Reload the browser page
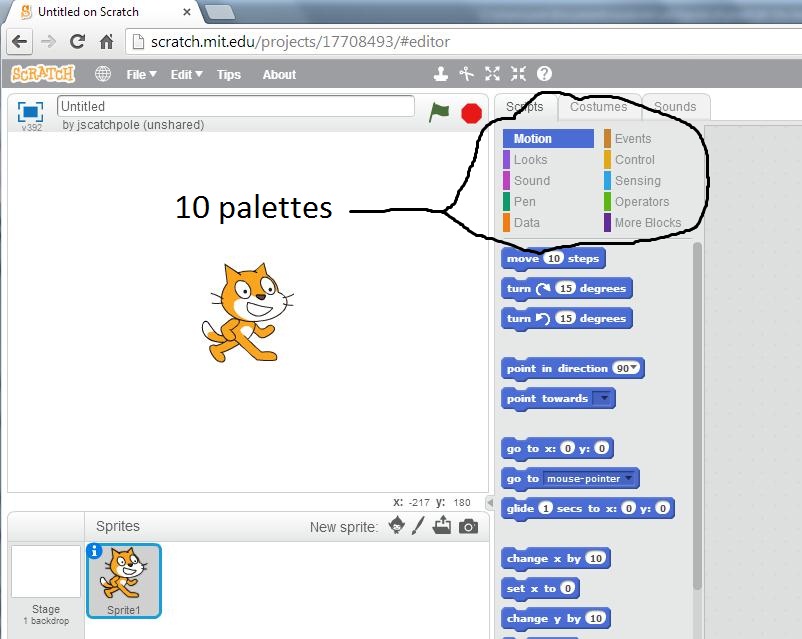The height and width of the screenshot is (639, 802). tap(77, 41)
